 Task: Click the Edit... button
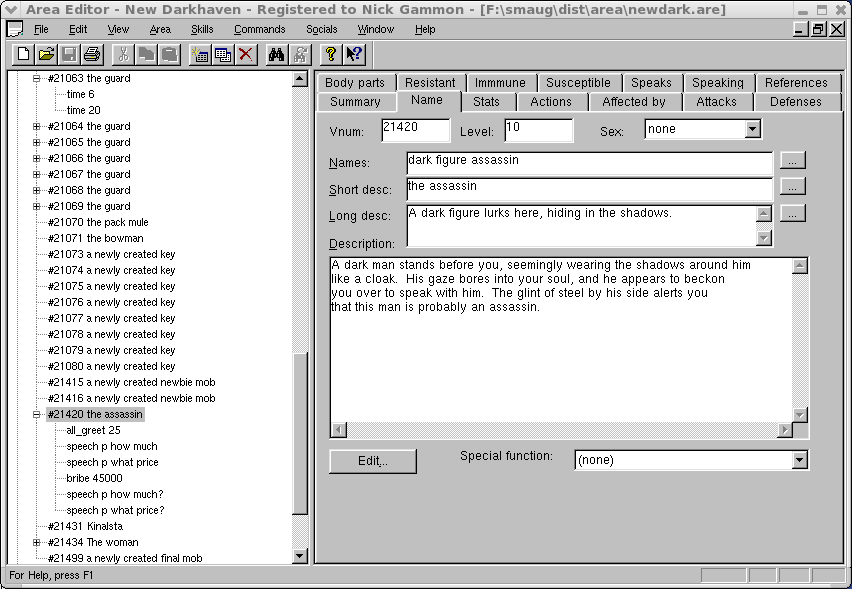(x=373, y=461)
